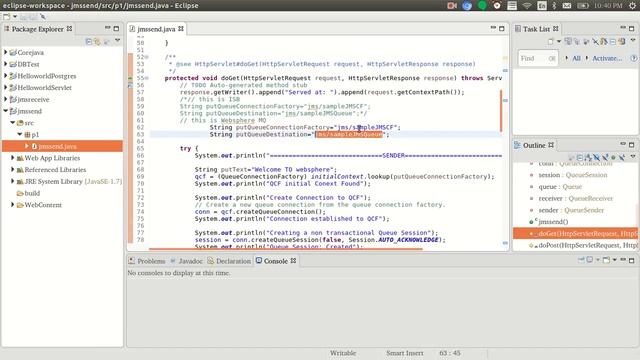Viewport: 640px width, 360px height.
Task: Select the jmssend.java editor tab
Action: click(x=156, y=29)
